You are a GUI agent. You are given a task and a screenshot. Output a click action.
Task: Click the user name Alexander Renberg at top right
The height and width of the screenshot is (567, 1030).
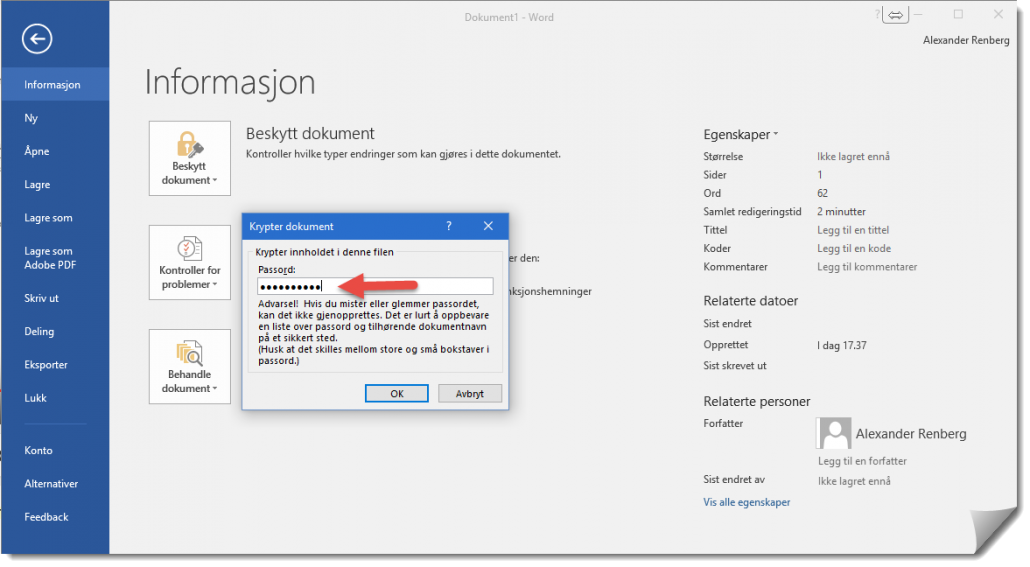click(966, 40)
